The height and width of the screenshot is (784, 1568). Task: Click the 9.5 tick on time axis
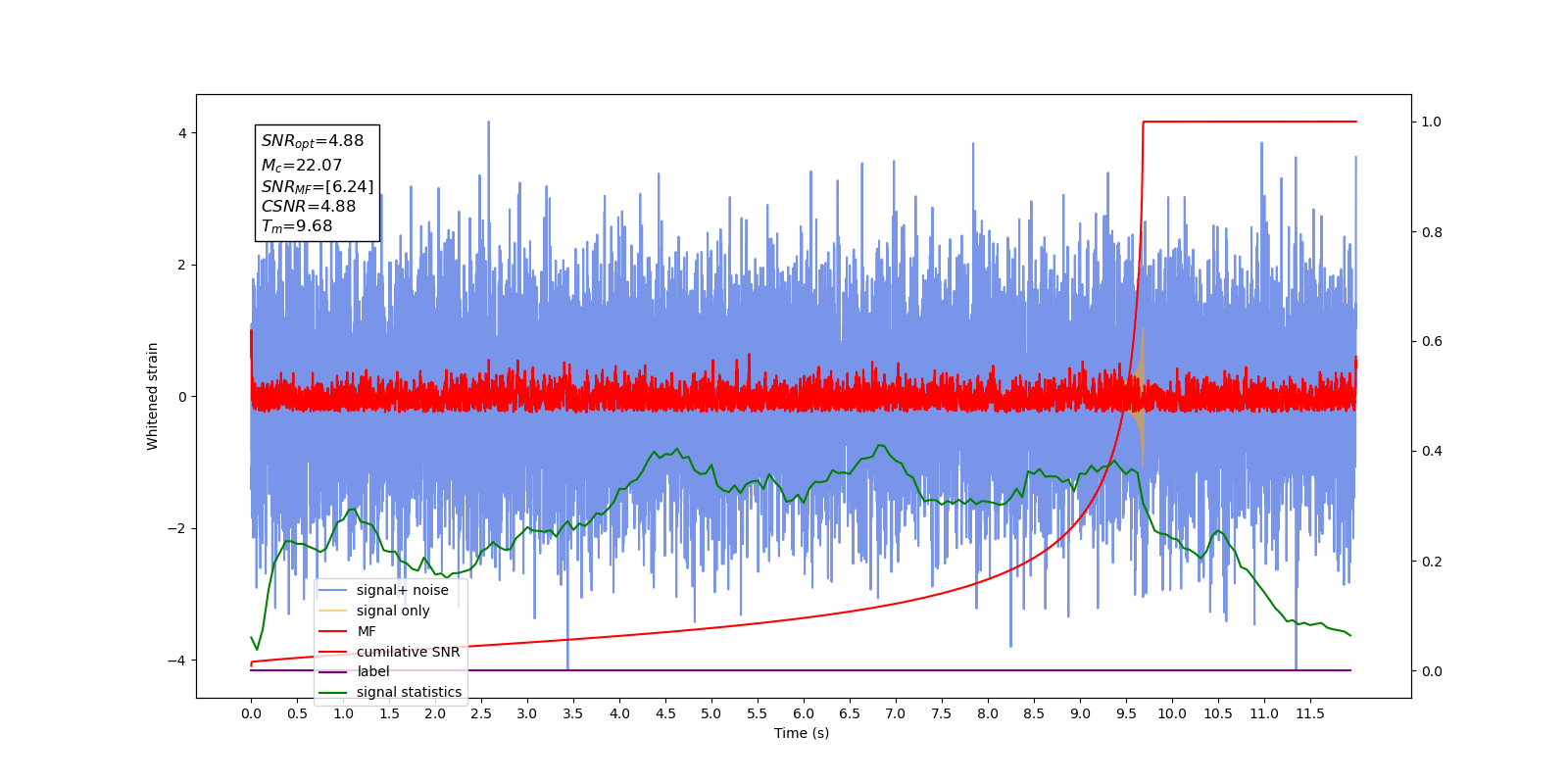(x=1126, y=713)
